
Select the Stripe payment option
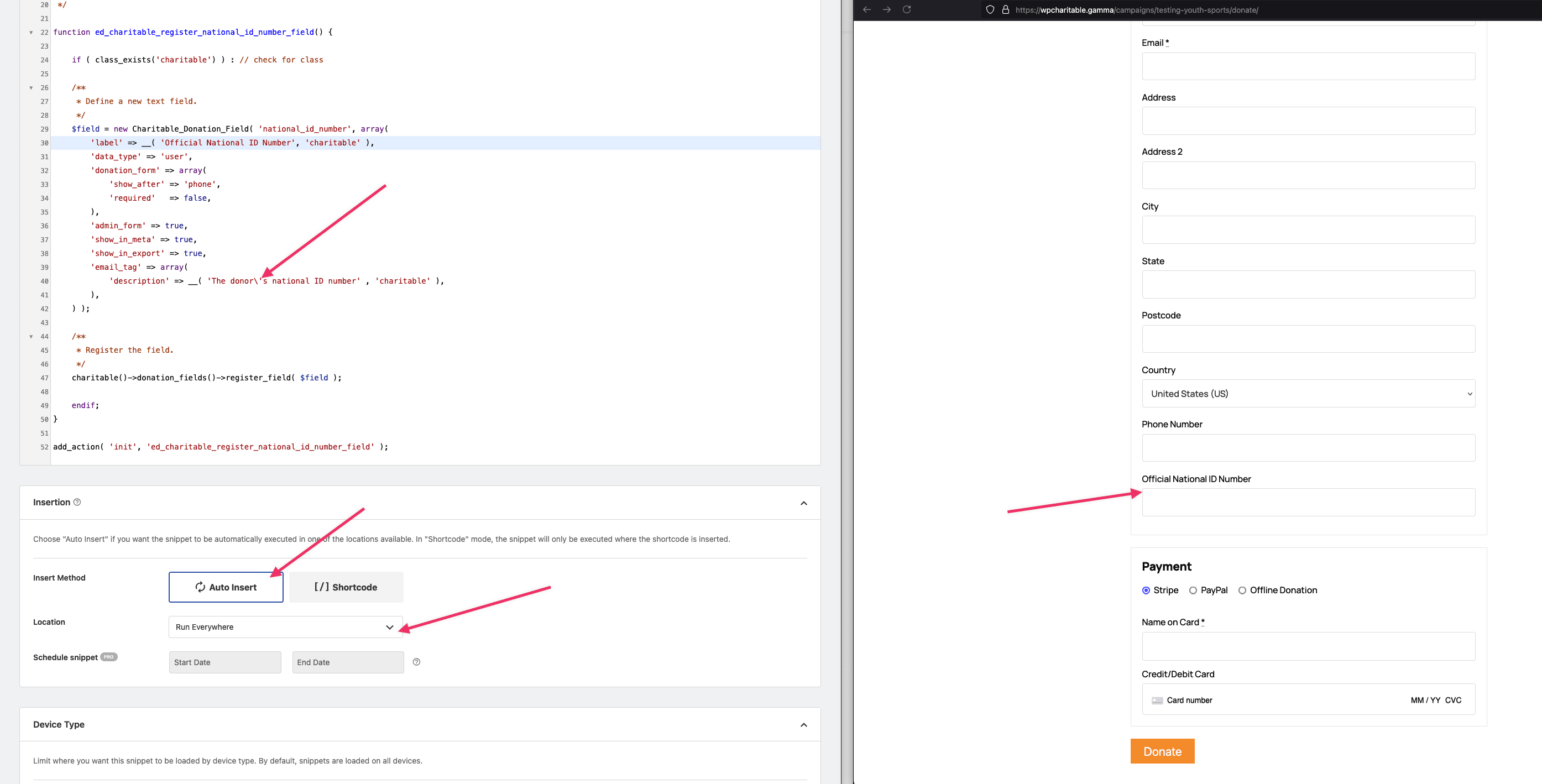(1146, 590)
